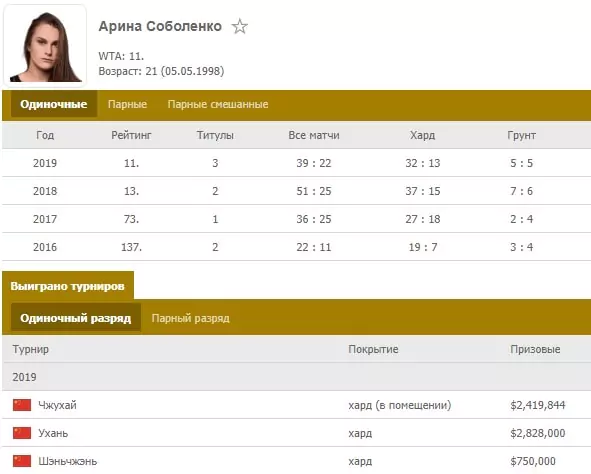Screen dimensions: 591x474
Task: Click the Грунт column header
Action: pos(522,135)
